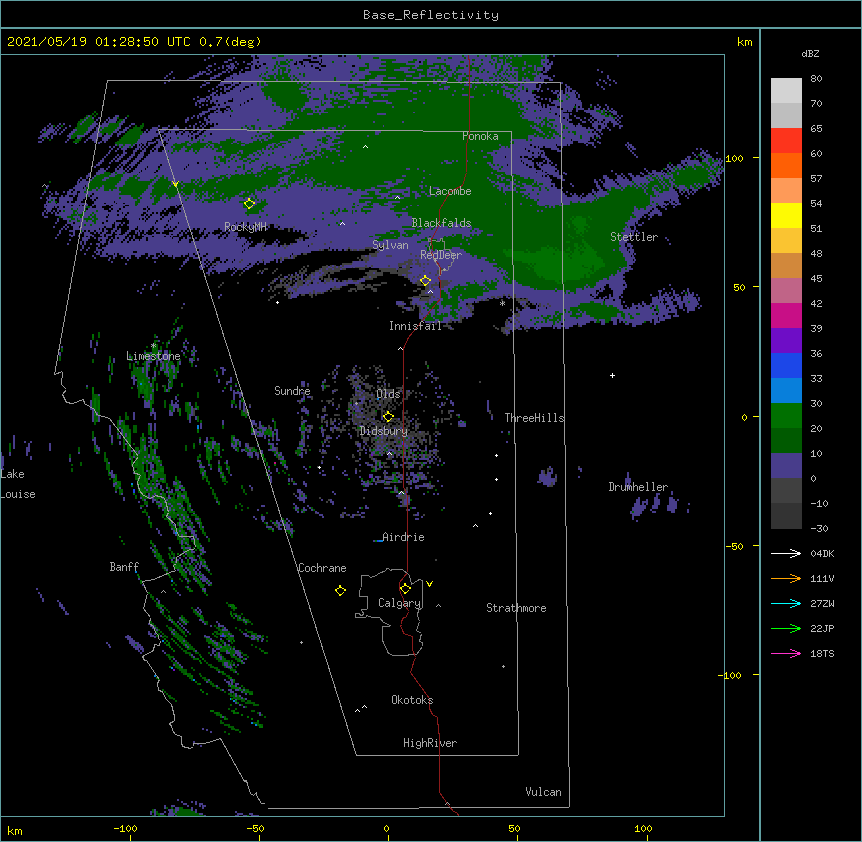Click the RedDeer city label
This screenshot has height=842, width=862.
point(441,255)
